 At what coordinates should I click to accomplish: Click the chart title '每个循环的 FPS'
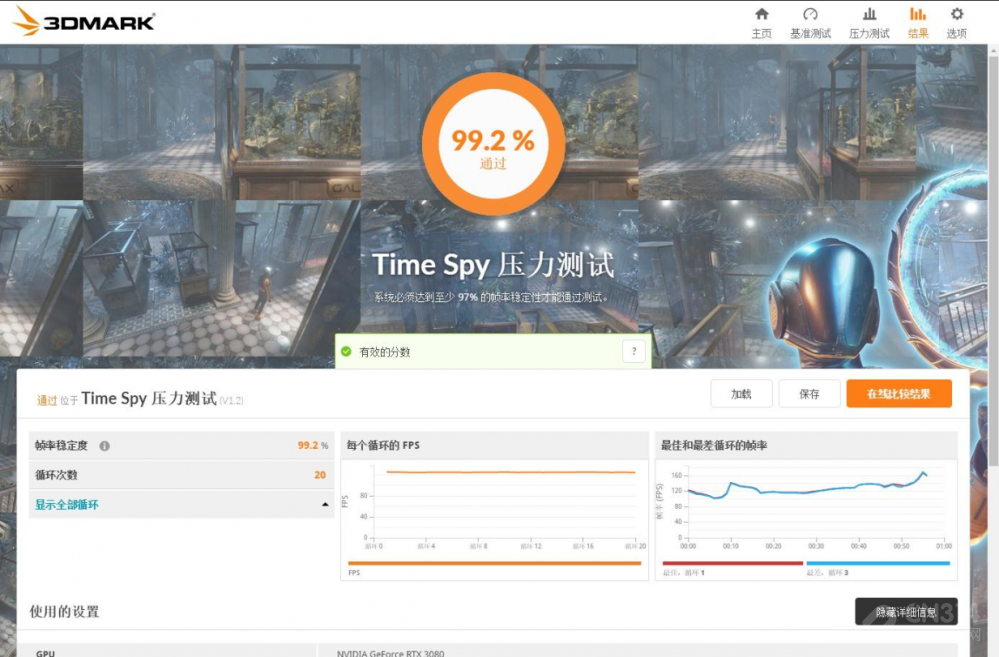coord(383,445)
